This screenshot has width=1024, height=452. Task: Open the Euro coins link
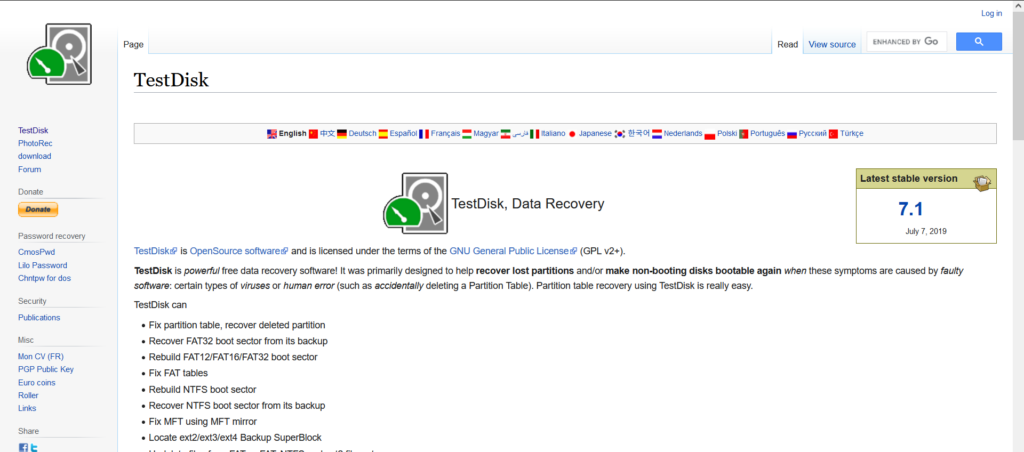(37, 383)
